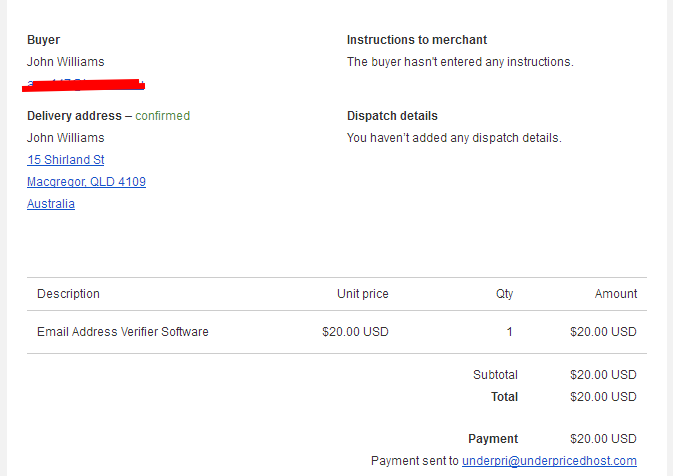The image size is (673, 476).
Task: Click the Qty column header
Action: [x=504, y=294]
